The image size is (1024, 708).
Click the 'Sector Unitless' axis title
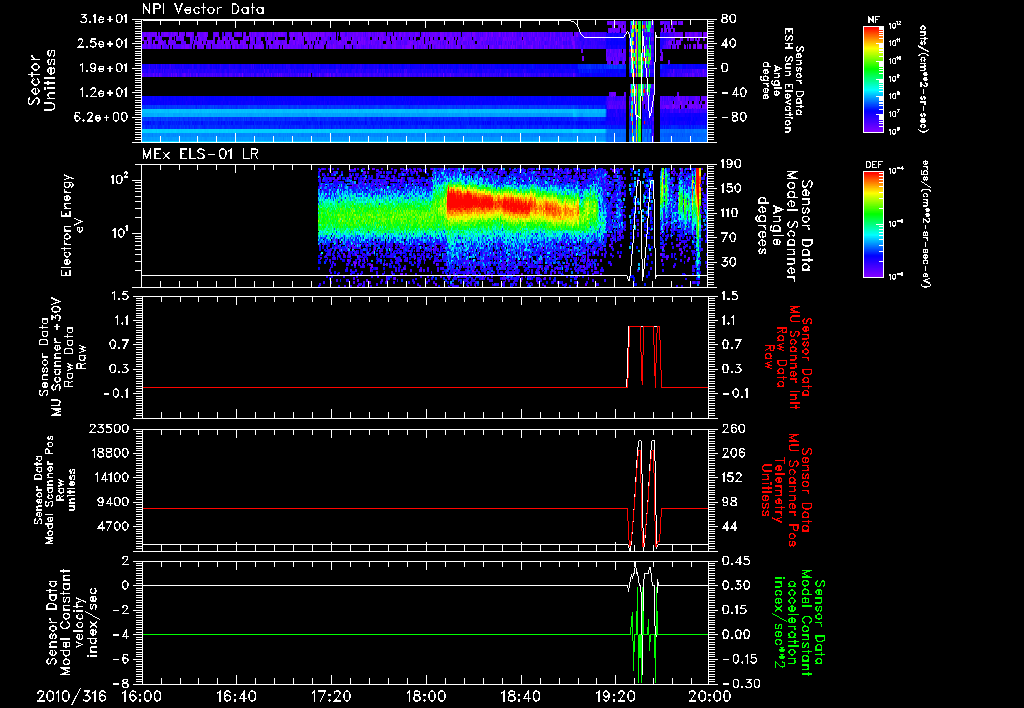click(x=42, y=80)
